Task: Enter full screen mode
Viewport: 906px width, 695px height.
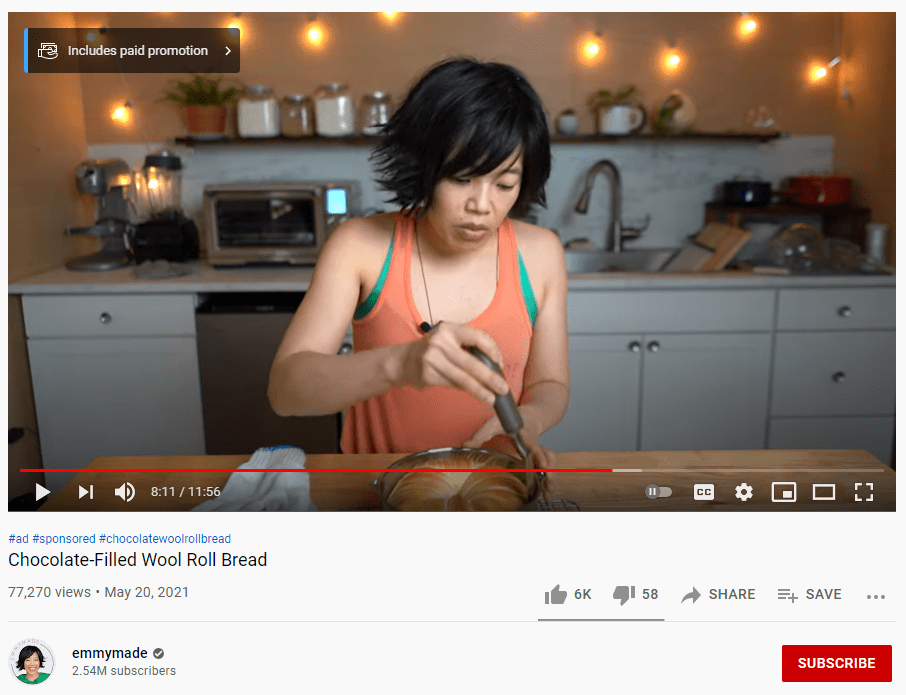Action: tap(864, 492)
